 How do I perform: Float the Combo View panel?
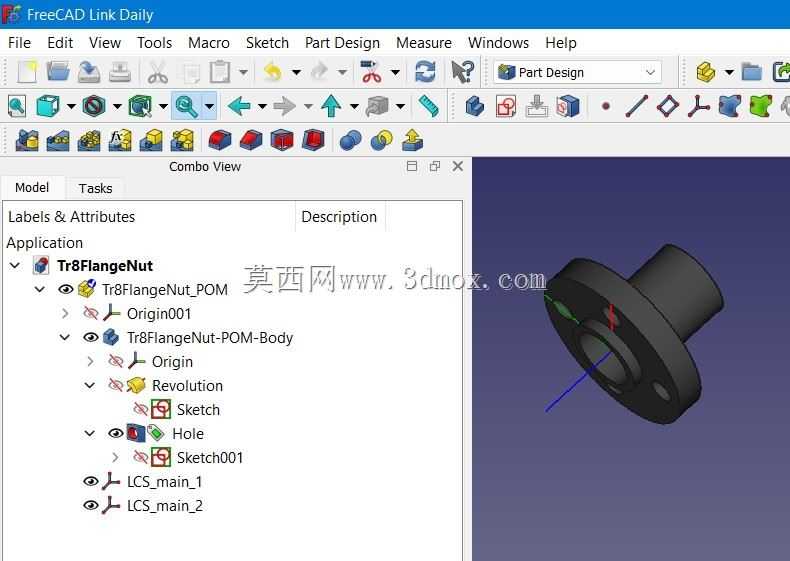click(434, 166)
